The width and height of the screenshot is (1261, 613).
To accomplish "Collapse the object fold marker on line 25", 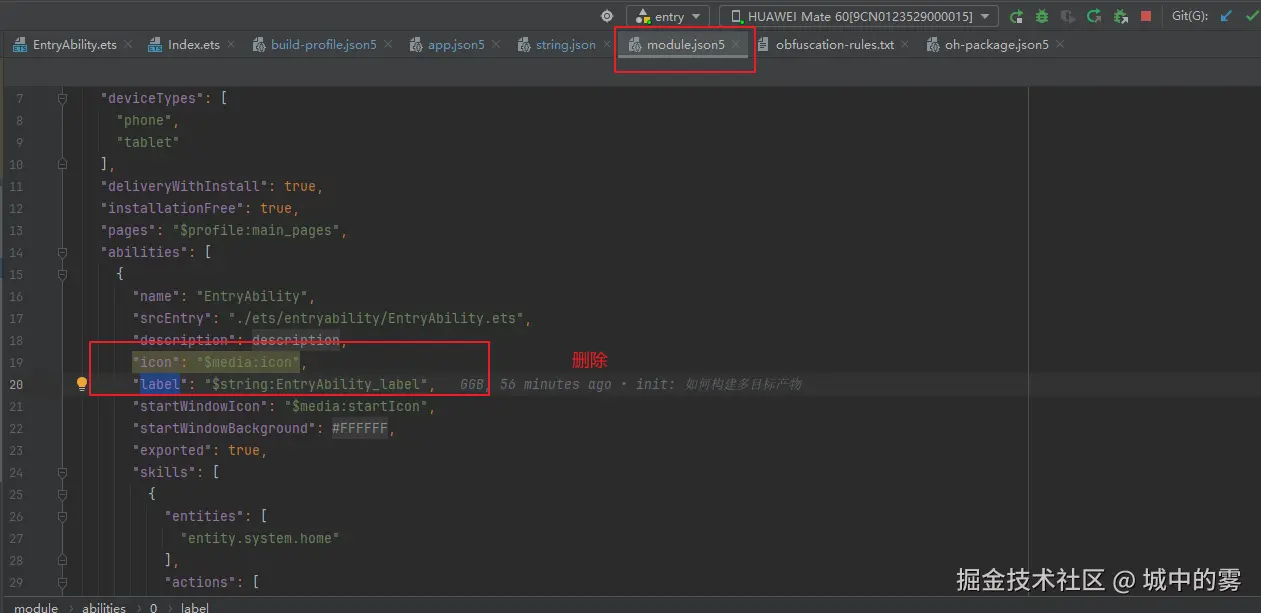I will (x=62, y=494).
